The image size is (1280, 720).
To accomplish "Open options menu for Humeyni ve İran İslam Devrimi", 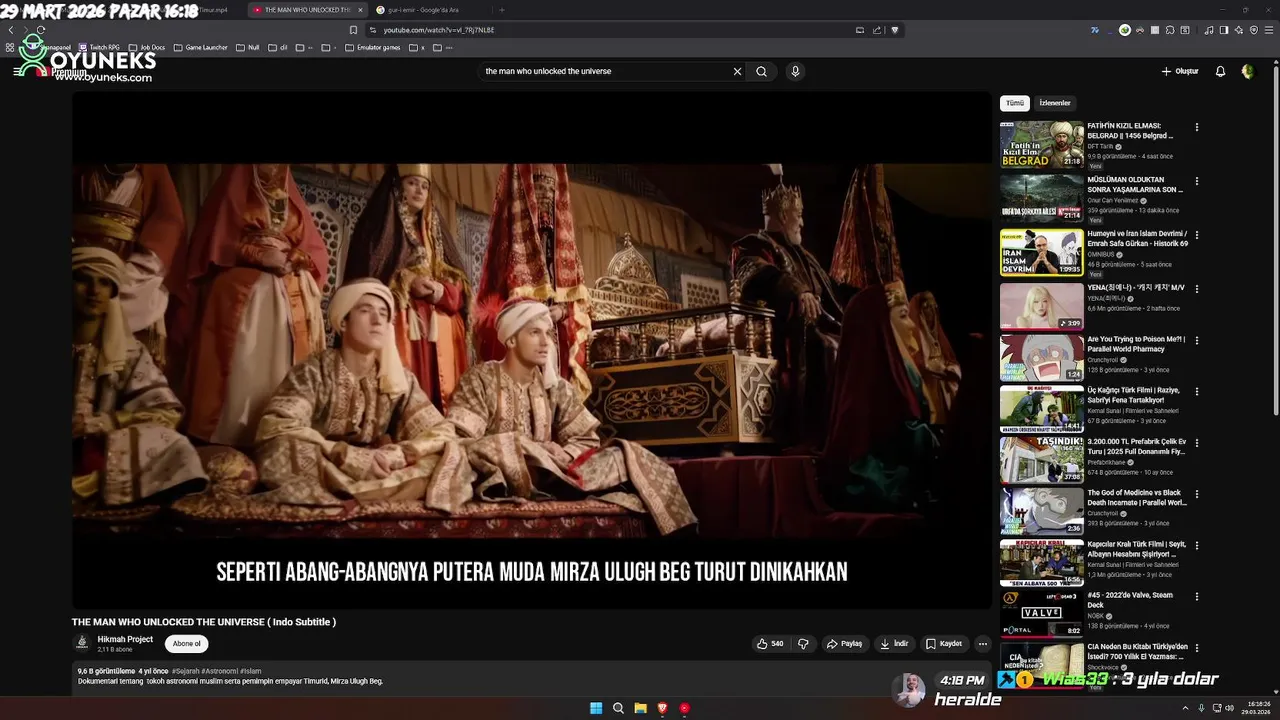I will [1197, 235].
